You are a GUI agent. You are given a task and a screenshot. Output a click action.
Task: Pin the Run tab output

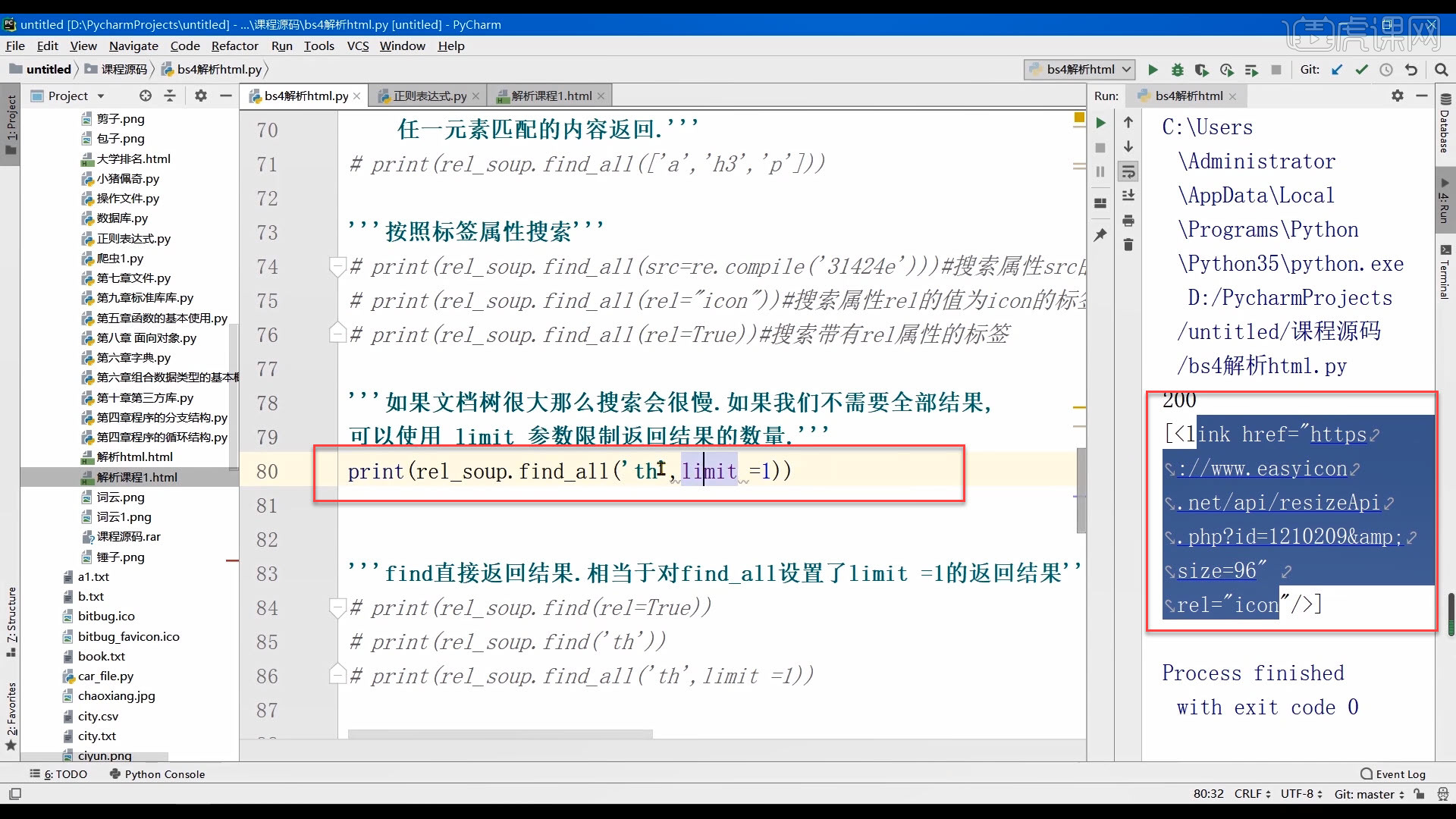point(1101,235)
